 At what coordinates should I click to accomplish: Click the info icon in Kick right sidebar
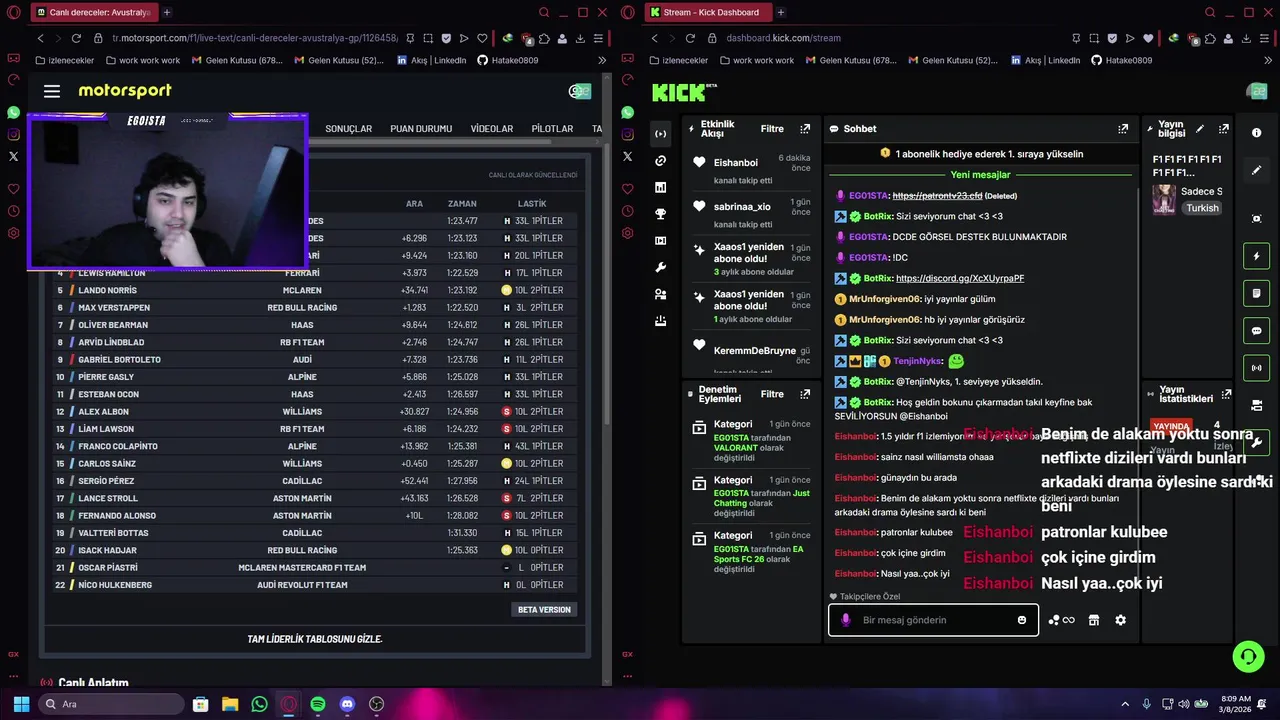[1257, 133]
